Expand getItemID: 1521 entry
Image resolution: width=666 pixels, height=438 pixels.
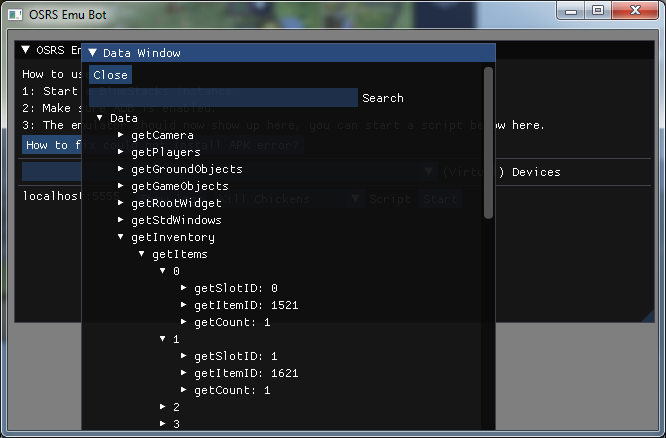(x=183, y=305)
